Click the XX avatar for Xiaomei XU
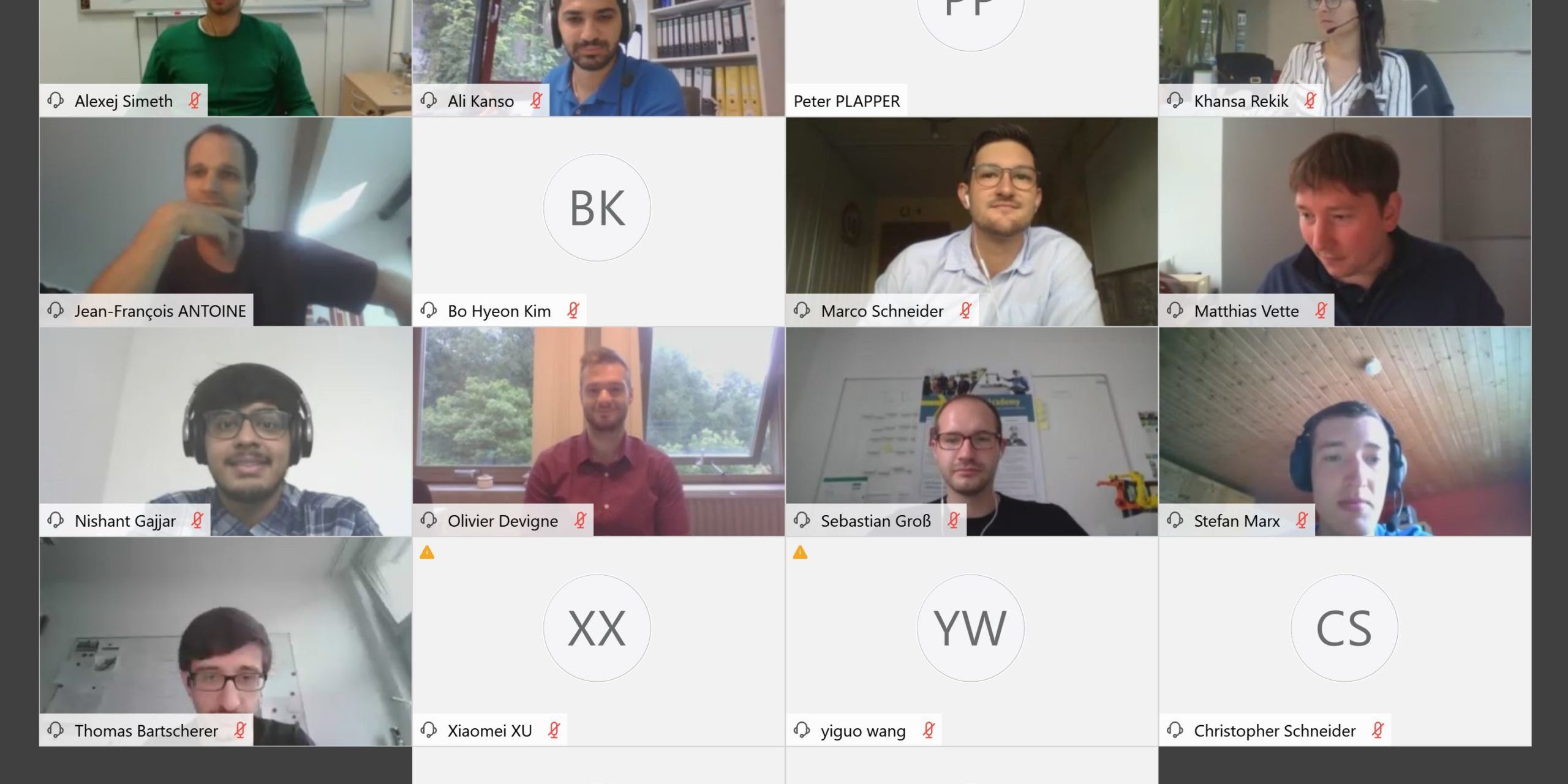The height and width of the screenshot is (784, 1568). [597, 628]
